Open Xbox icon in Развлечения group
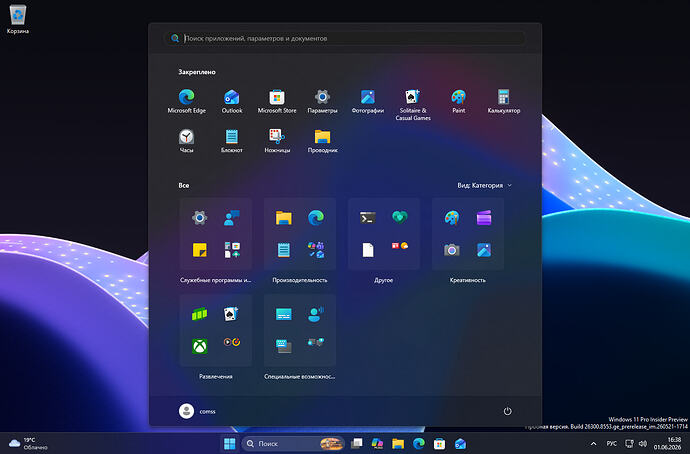This screenshot has height=454, width=690. pos(200,346)
